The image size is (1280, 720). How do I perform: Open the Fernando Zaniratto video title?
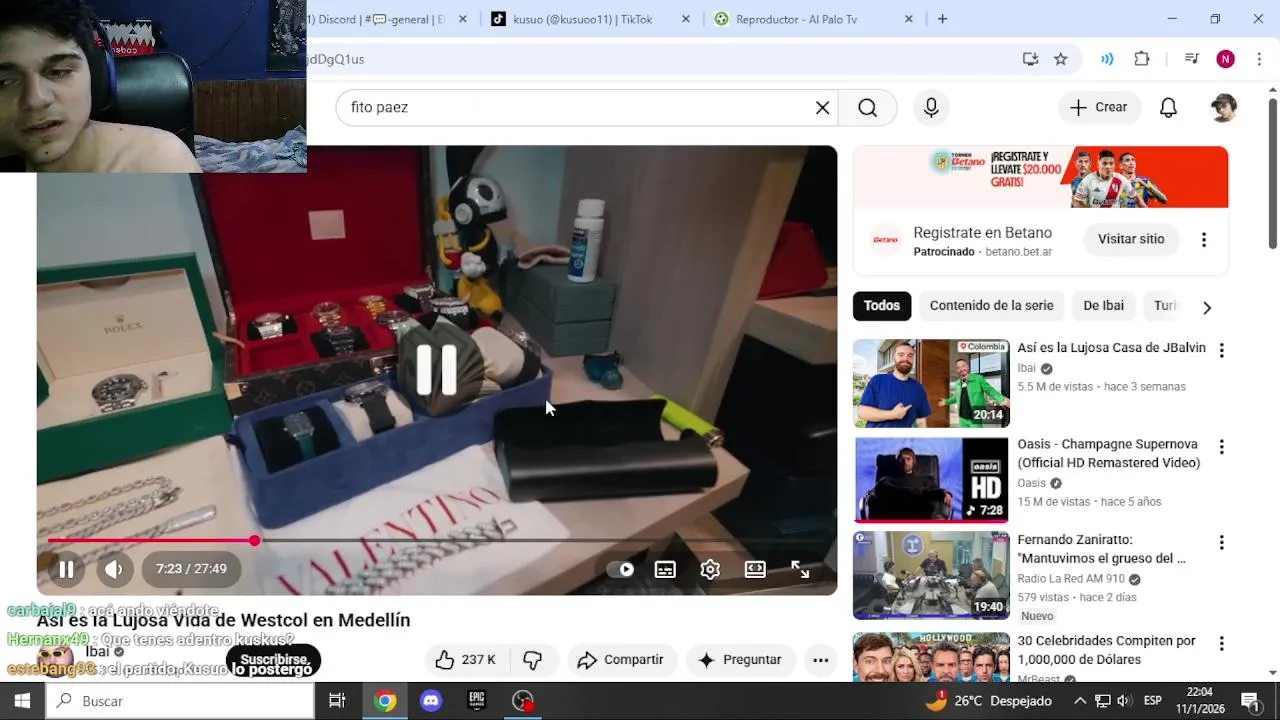tap(1101, 549)
